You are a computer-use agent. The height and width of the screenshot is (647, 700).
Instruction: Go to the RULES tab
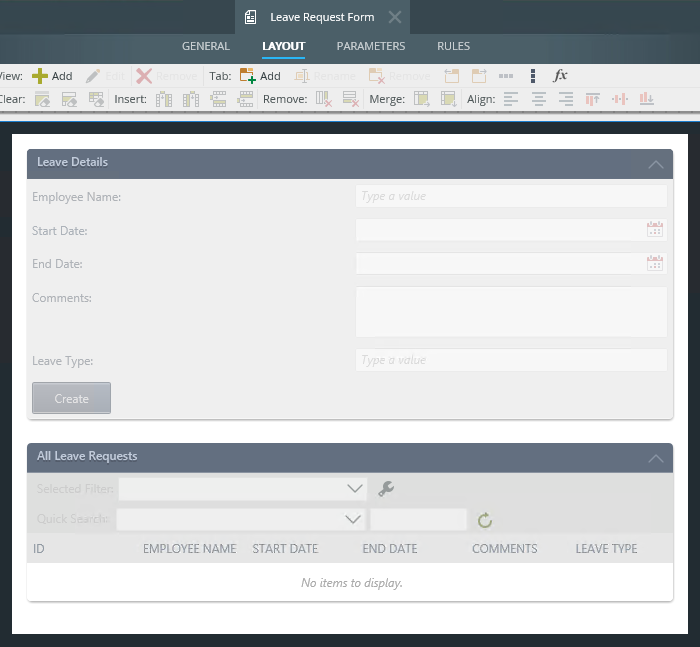(454, 46)
